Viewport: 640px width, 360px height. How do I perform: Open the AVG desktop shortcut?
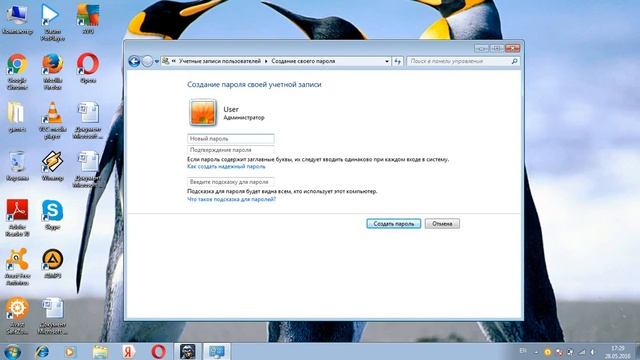88,20
